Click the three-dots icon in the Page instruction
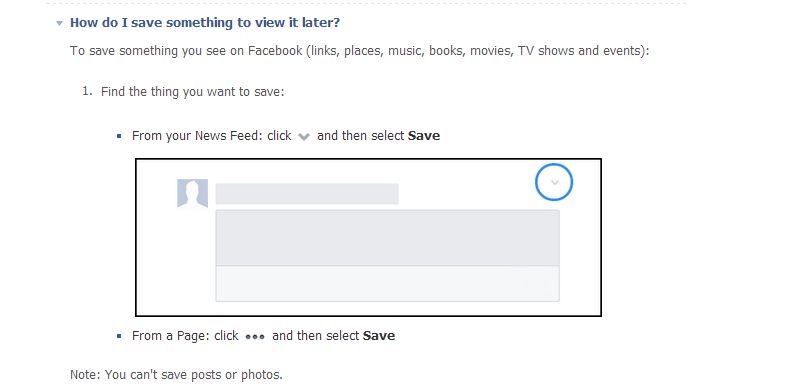The width and height of the screenshot is (812, 391). 255,337
